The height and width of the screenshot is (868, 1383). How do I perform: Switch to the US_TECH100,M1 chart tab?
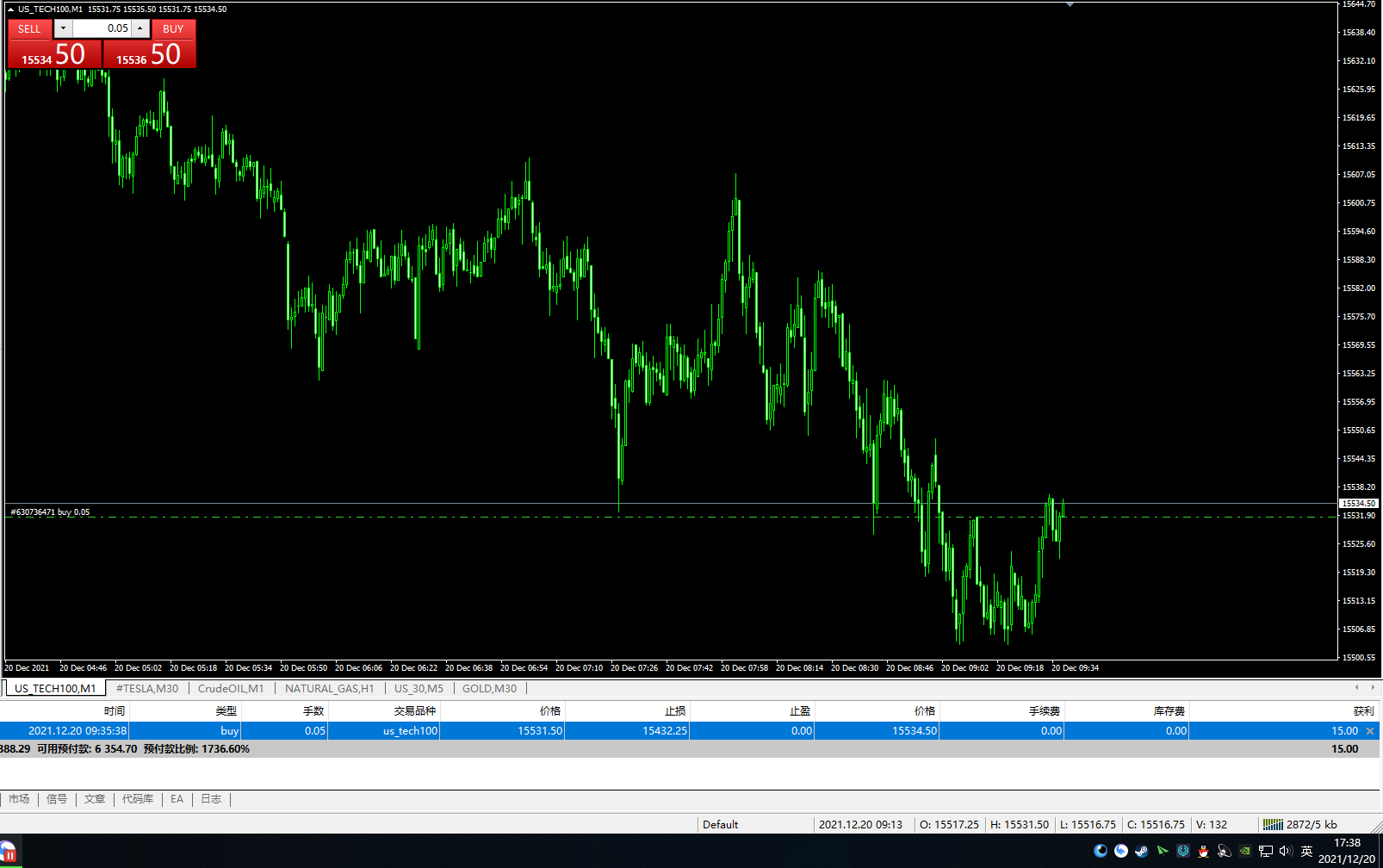(x=55, y=688)
